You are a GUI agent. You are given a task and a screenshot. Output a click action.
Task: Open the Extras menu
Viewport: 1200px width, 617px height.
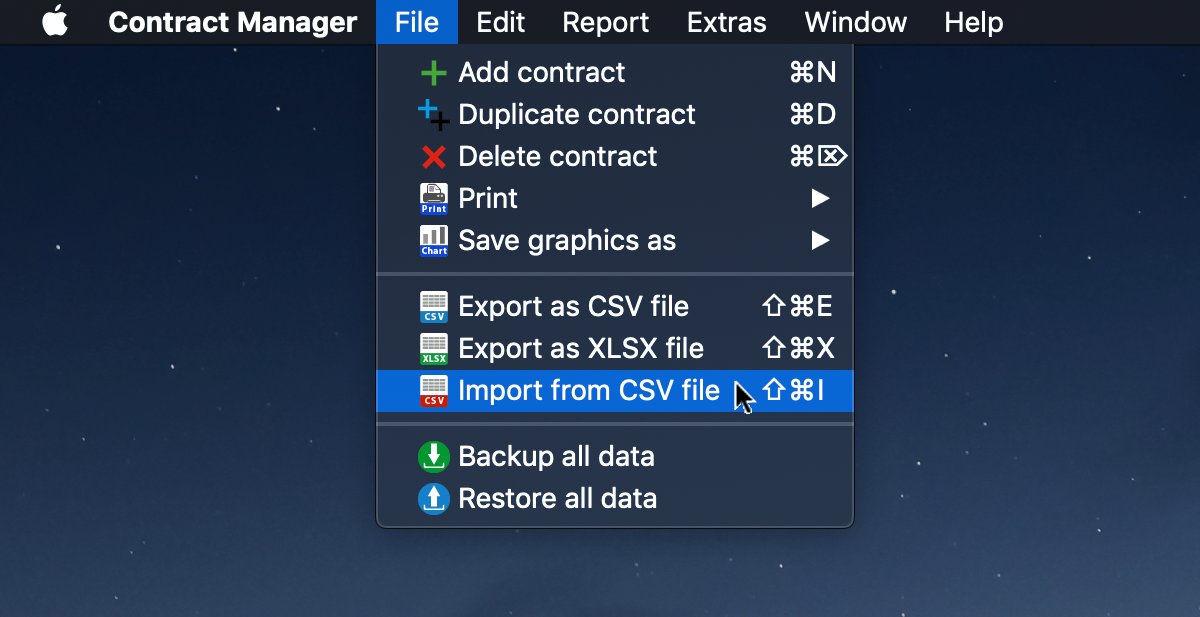point(727,22)
